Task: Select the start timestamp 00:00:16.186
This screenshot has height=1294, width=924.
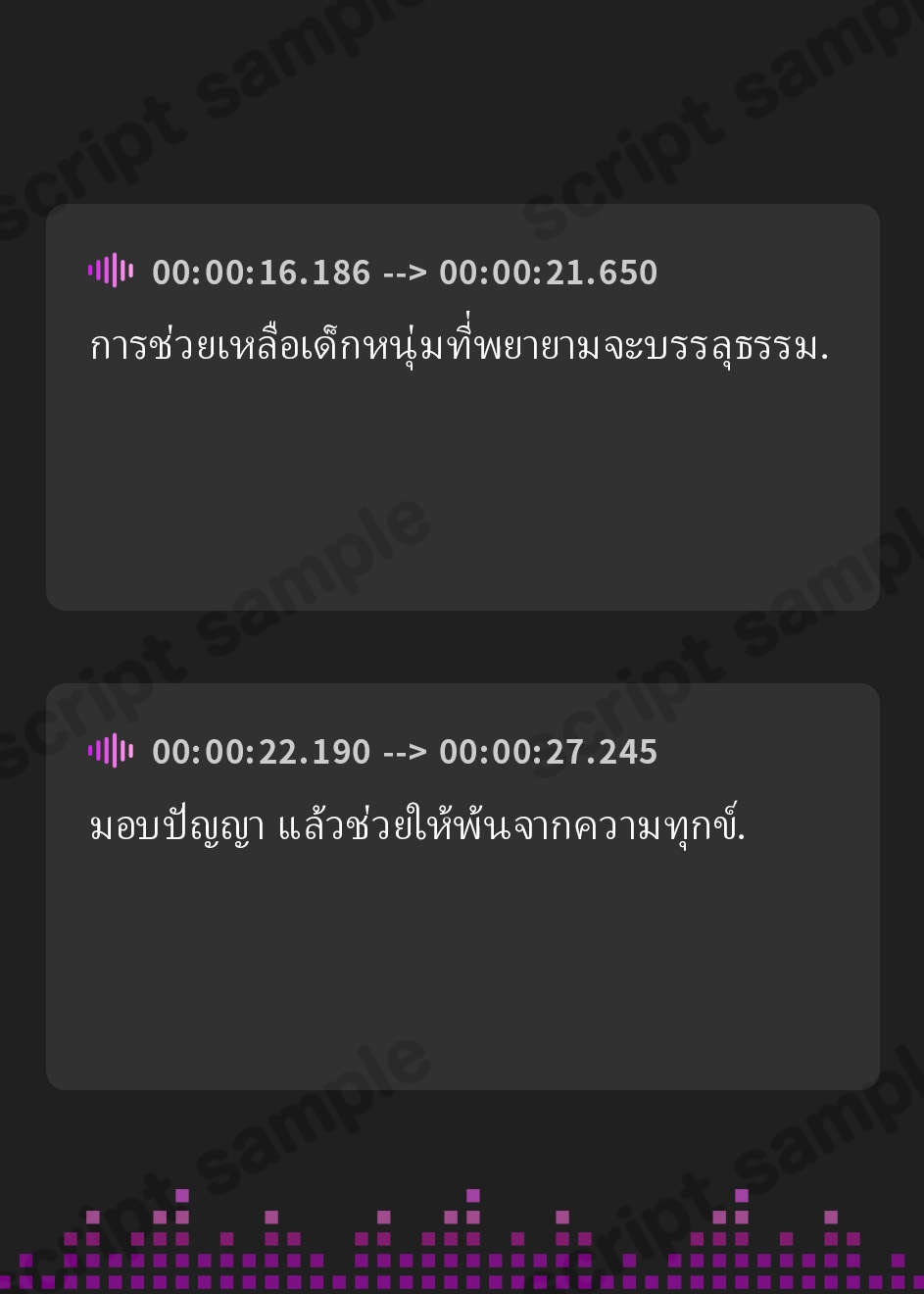Action: pos(262,272)
